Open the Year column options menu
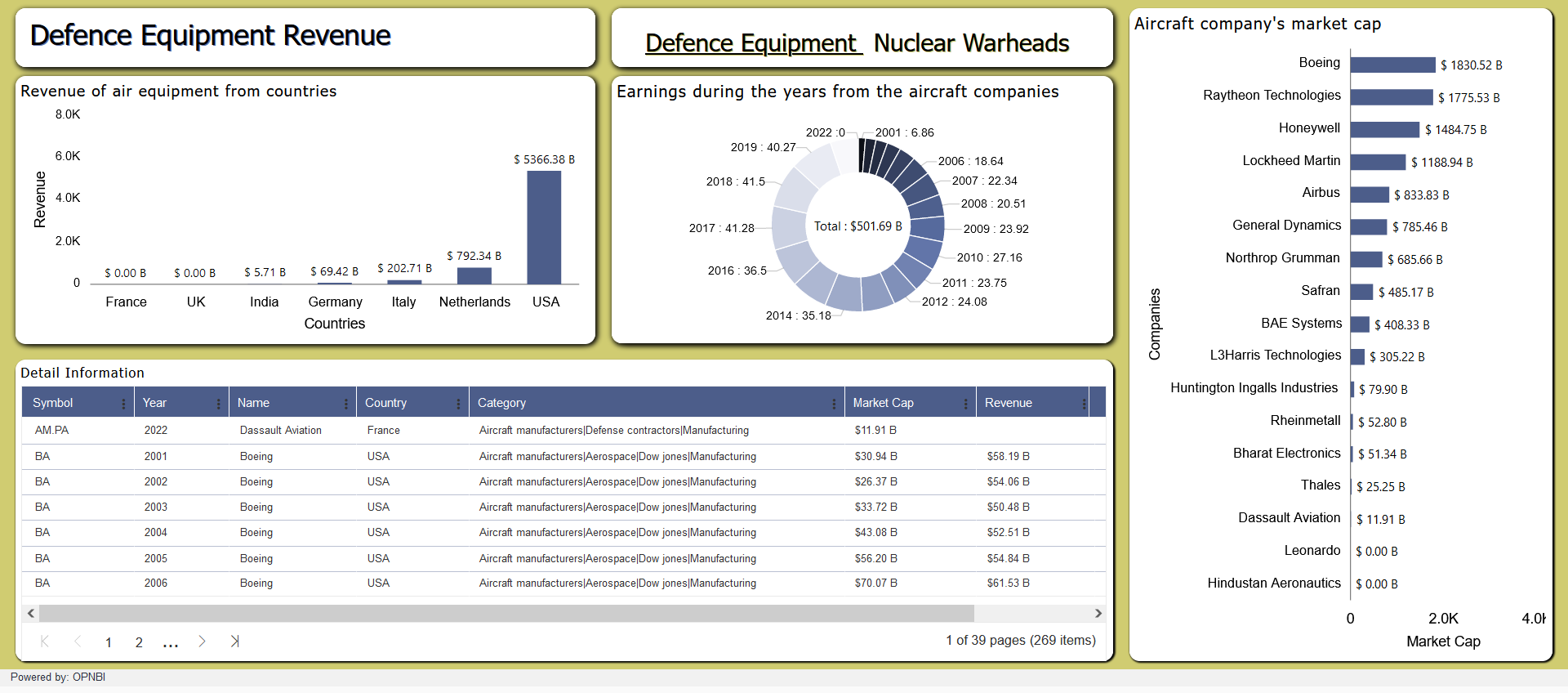This screenshot has height=693, width=1568. click(x=218, y=404)
